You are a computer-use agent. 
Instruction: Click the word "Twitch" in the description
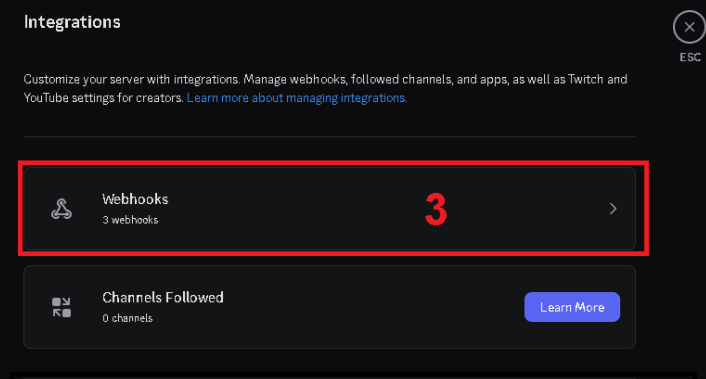click(x=585, y=79)
